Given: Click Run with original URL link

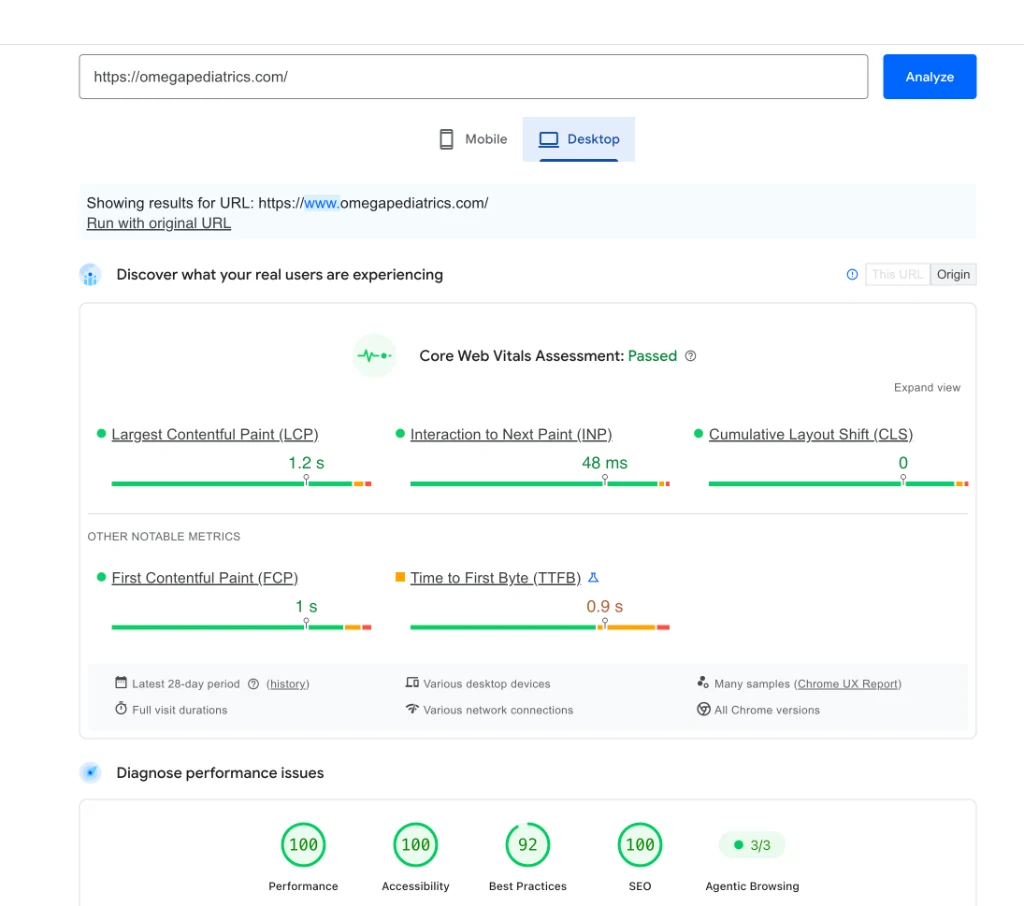Looking at the screenshot, I should click(159, 223).
